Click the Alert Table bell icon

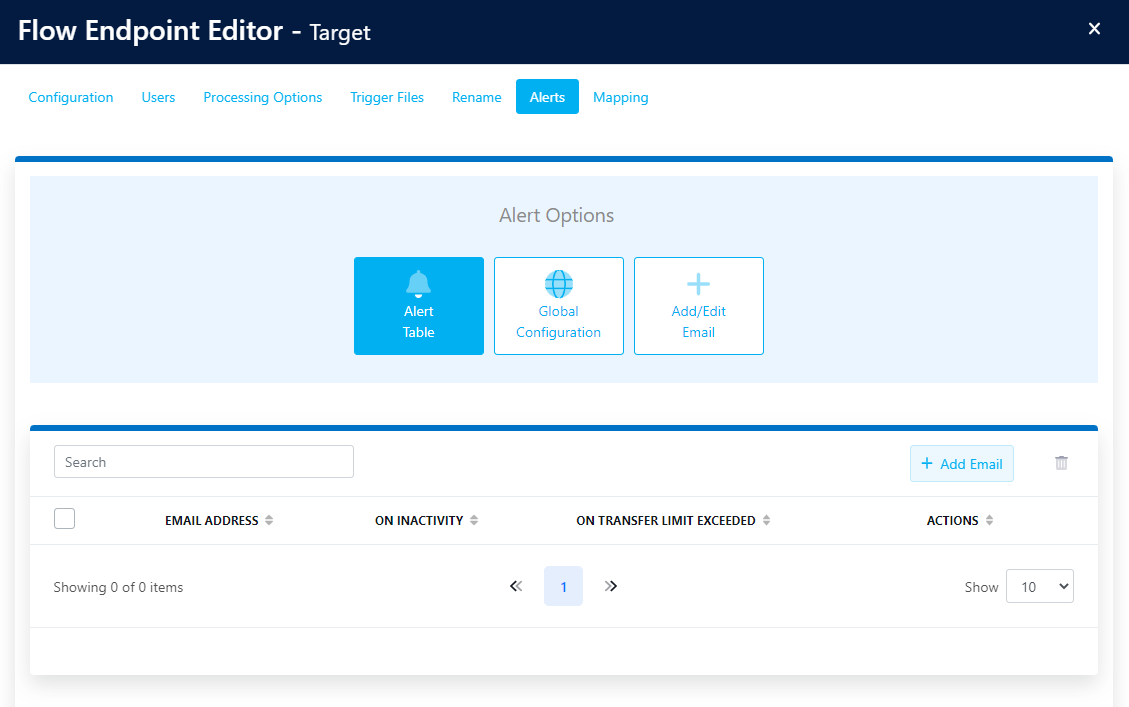click(x=418, y=283)
